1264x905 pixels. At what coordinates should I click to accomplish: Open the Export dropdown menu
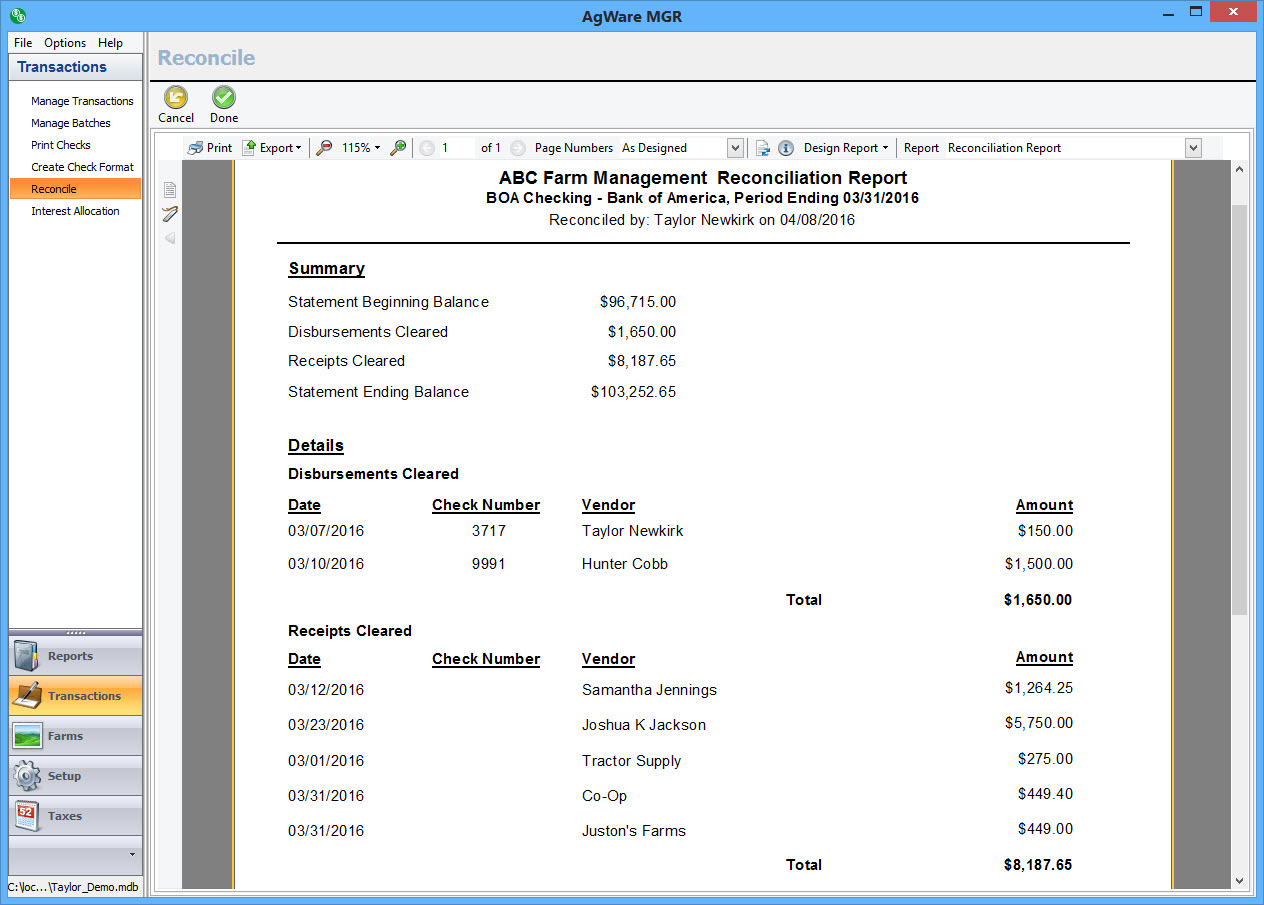click(272, 148)
